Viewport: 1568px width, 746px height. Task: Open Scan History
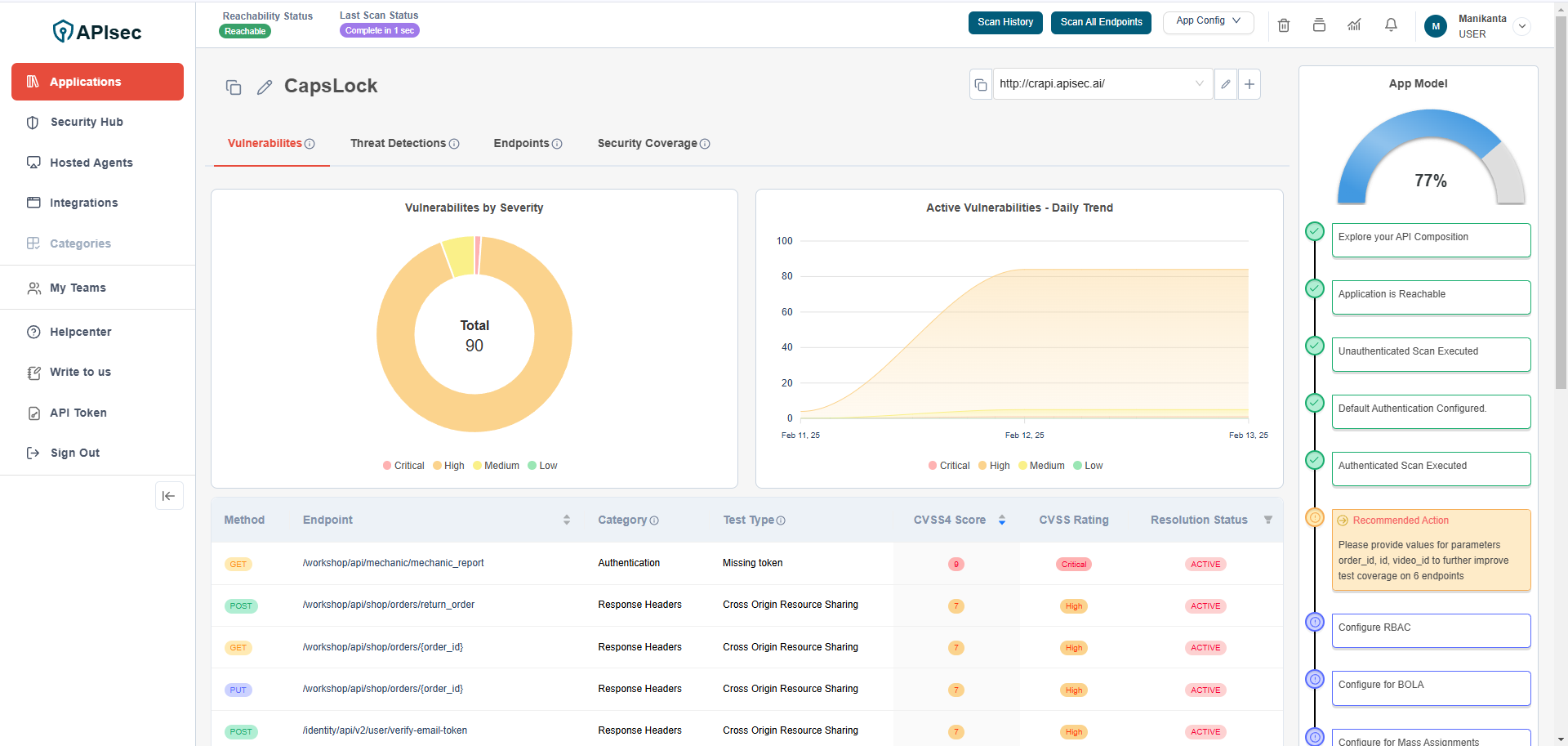click(1004, 22)
